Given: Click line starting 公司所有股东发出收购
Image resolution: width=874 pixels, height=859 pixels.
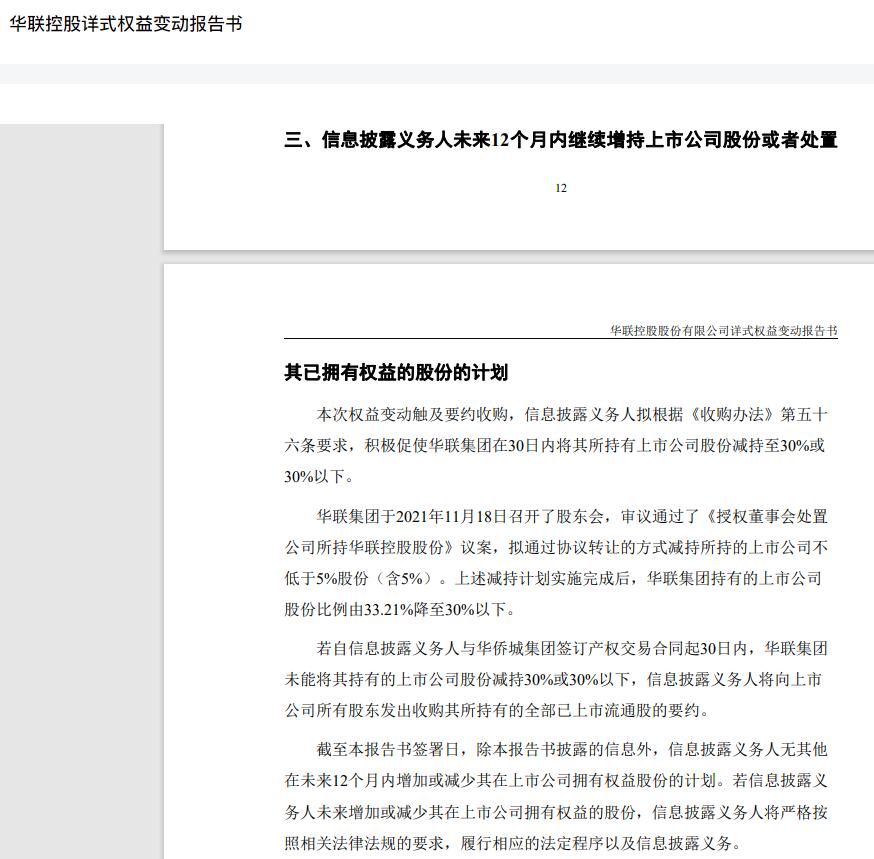Looking at the screenshot, I should (x=497, y=711).
